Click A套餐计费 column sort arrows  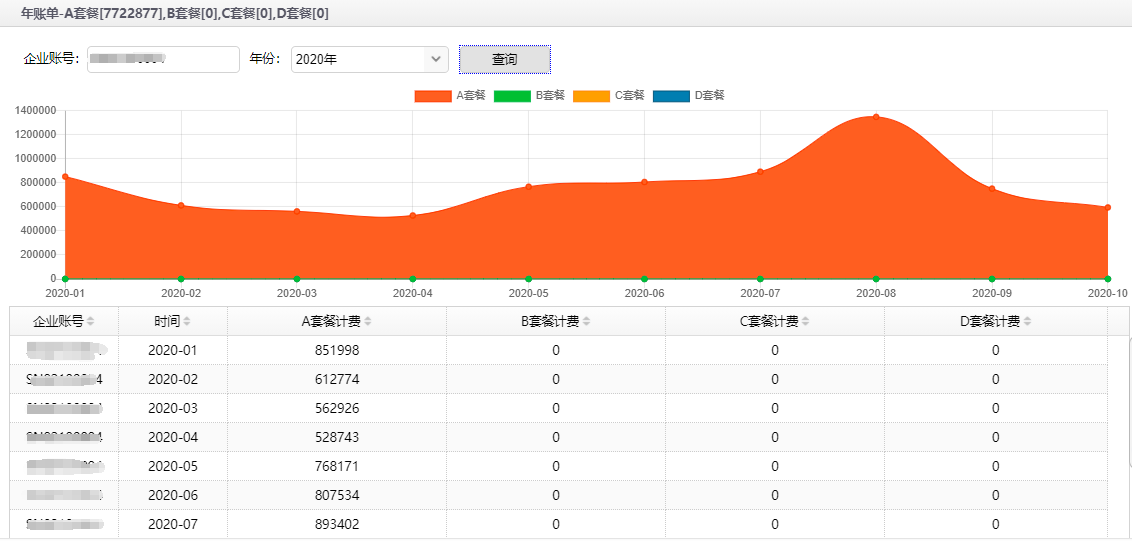(367, 321)
